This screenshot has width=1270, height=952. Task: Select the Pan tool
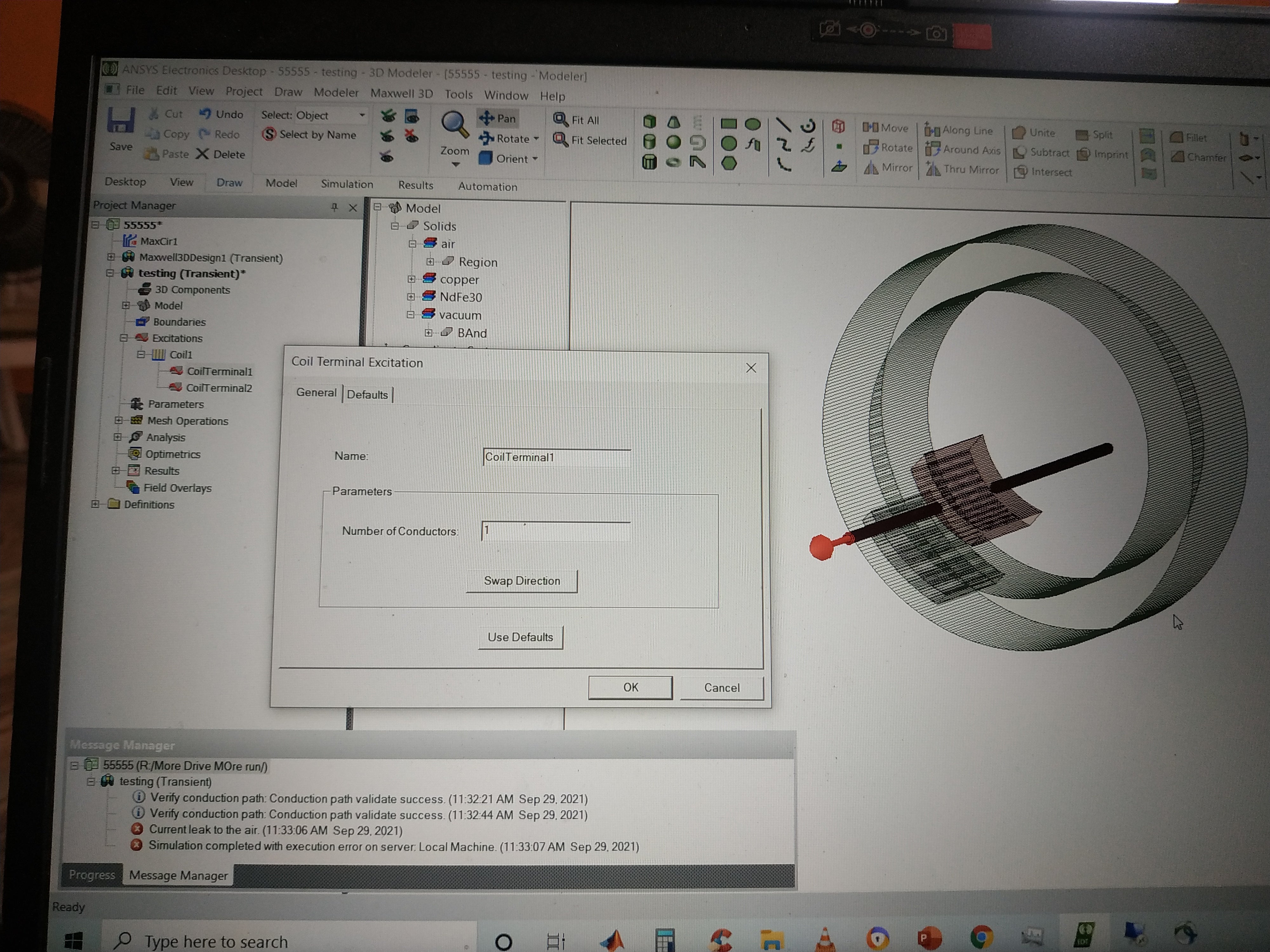click(x=498, y=118)
